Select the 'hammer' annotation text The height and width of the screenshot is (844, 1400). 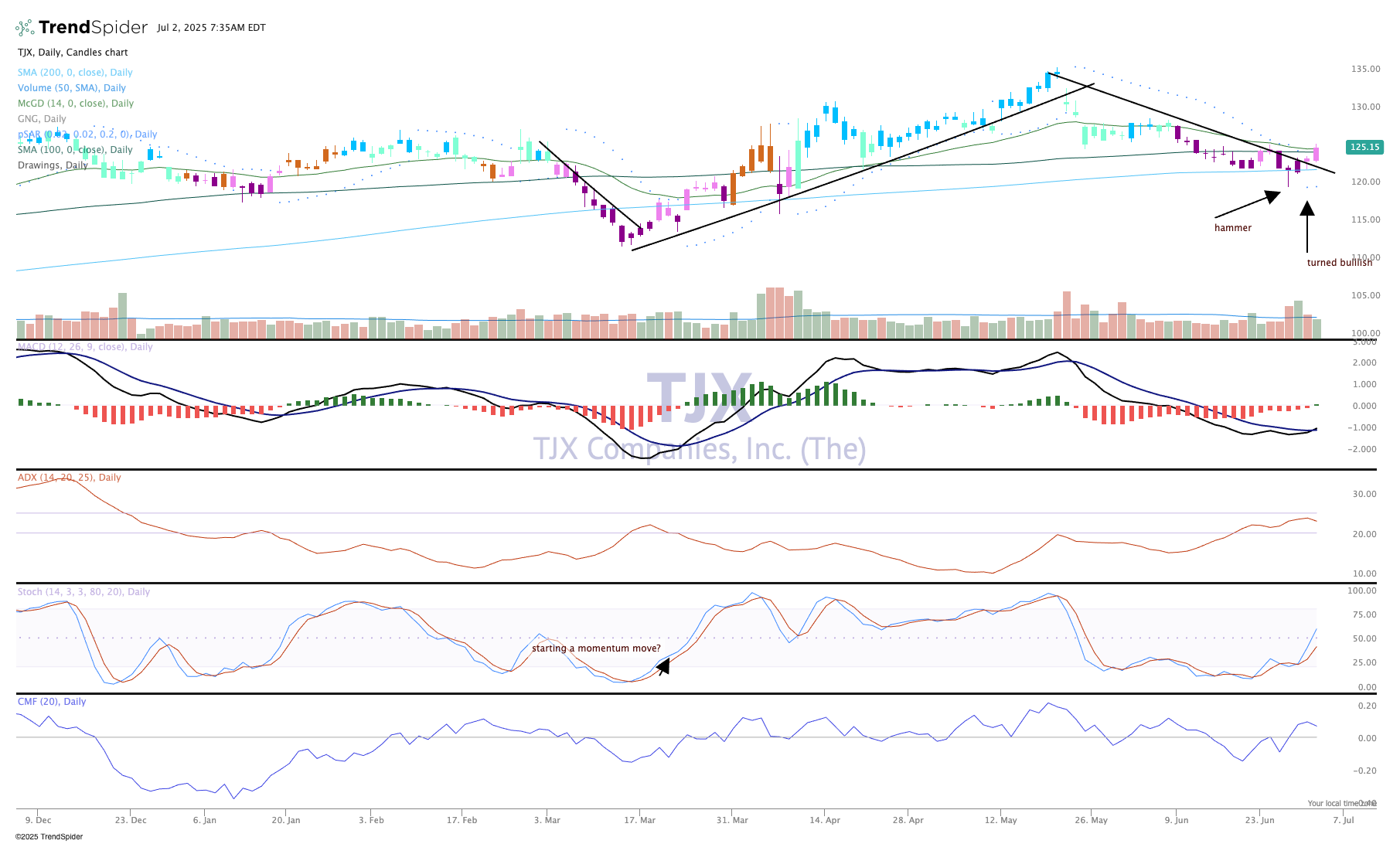pos(1232,228)
